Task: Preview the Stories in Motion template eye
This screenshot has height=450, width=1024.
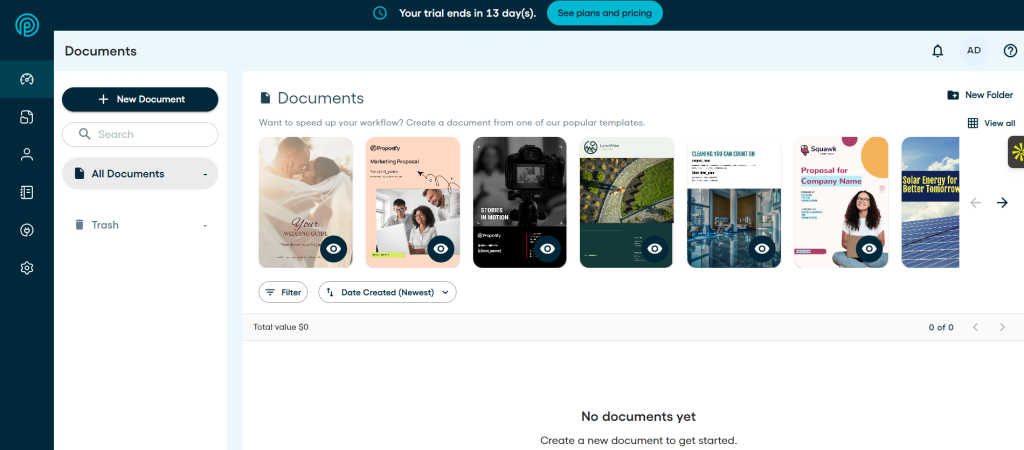Action: [548, 249]
